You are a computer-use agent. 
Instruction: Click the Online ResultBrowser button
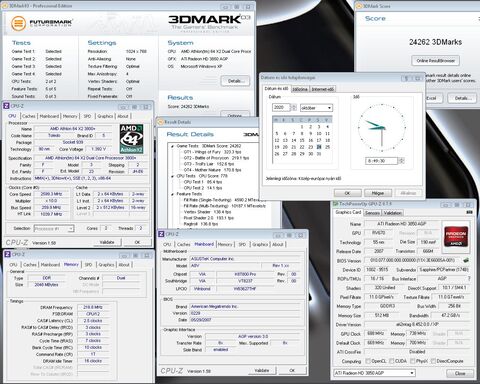point(436,61)
